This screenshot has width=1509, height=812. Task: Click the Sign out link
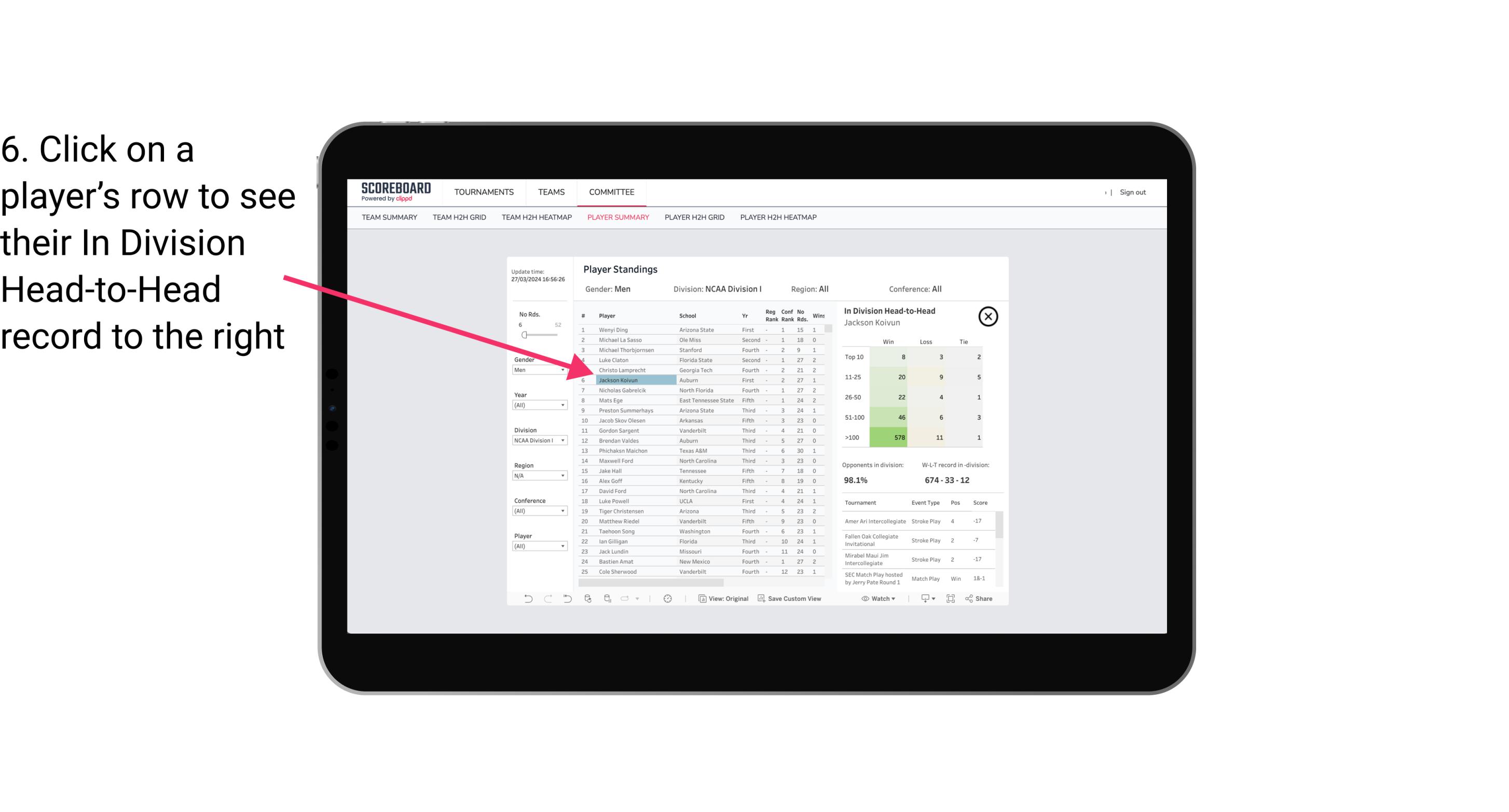(1132, 191)
